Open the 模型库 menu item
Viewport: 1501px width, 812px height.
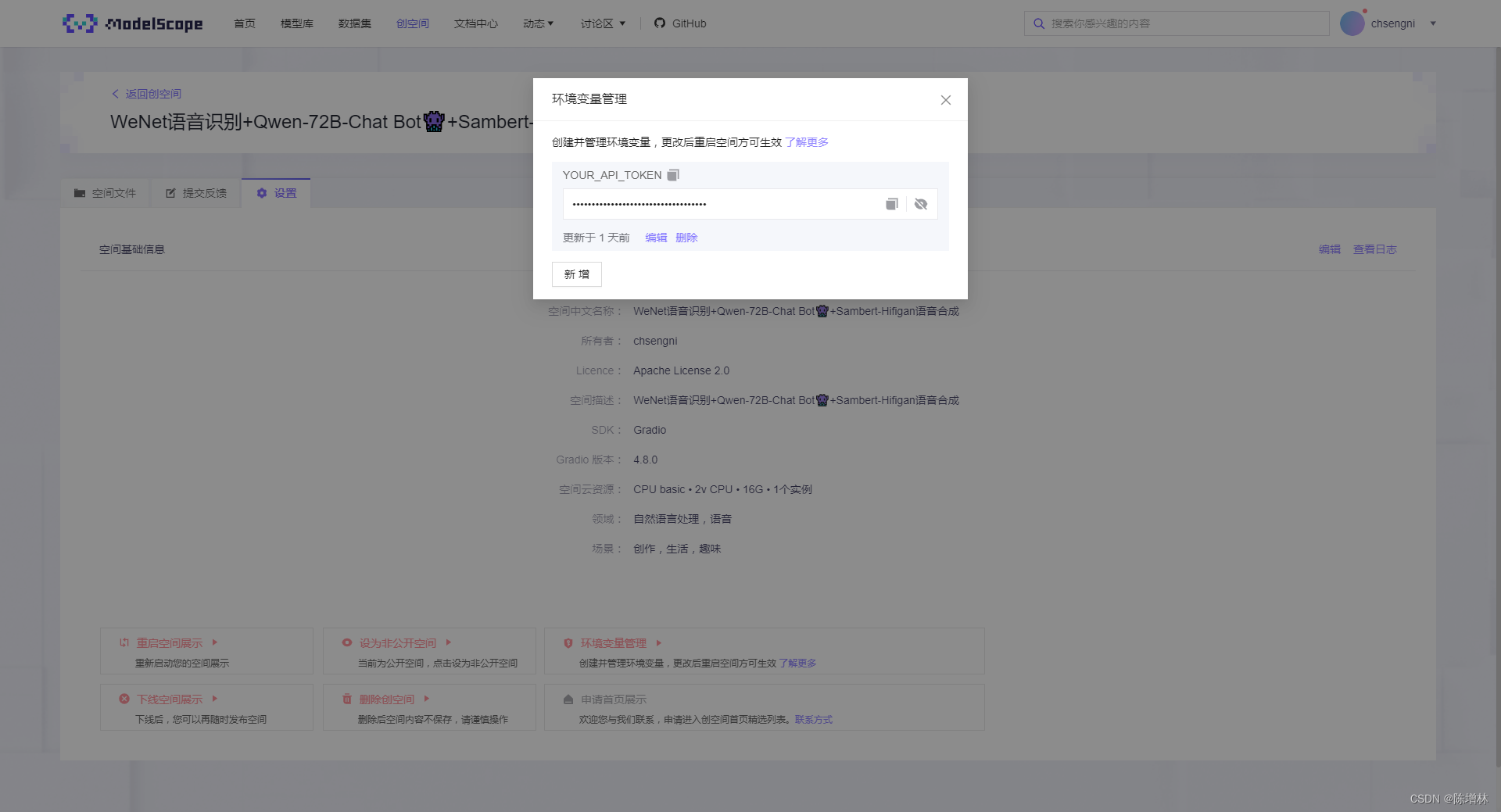[x=297, y=23]
